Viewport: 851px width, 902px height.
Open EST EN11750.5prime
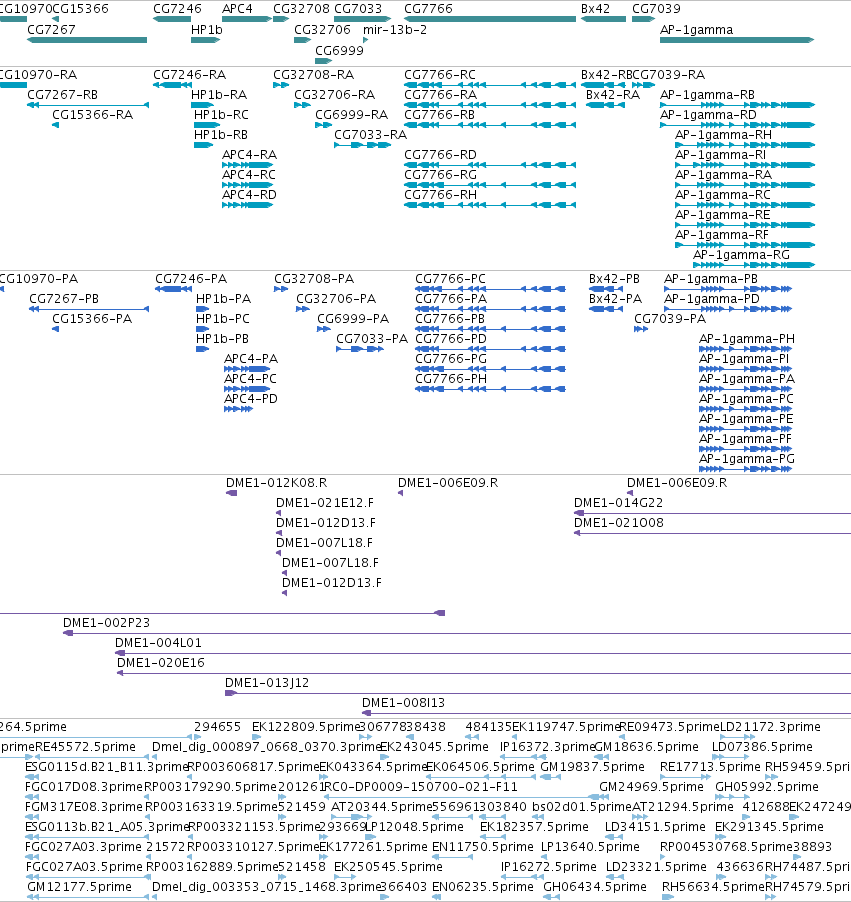point(483,847)
